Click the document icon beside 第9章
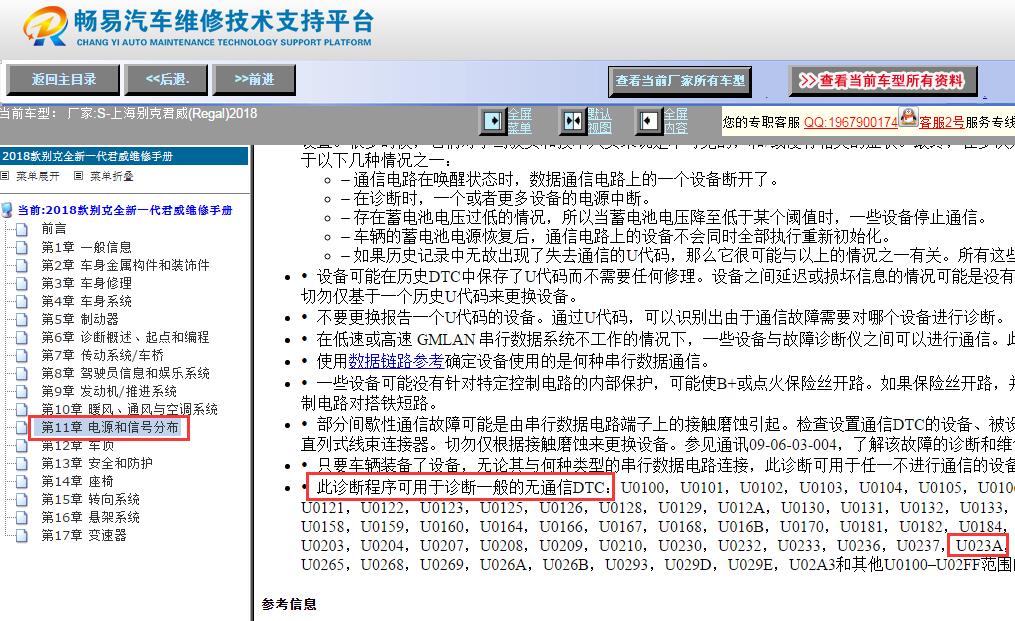Viewport: 1015px width, 621px height. [x=22, y=392]
